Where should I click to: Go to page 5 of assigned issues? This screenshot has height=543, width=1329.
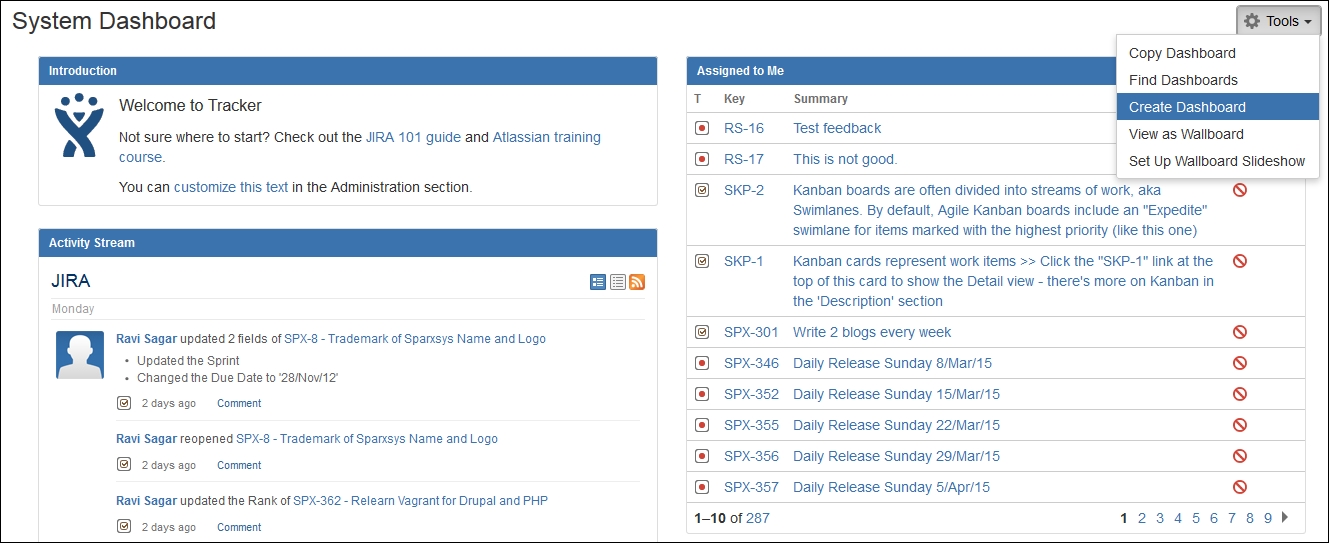1196,518
